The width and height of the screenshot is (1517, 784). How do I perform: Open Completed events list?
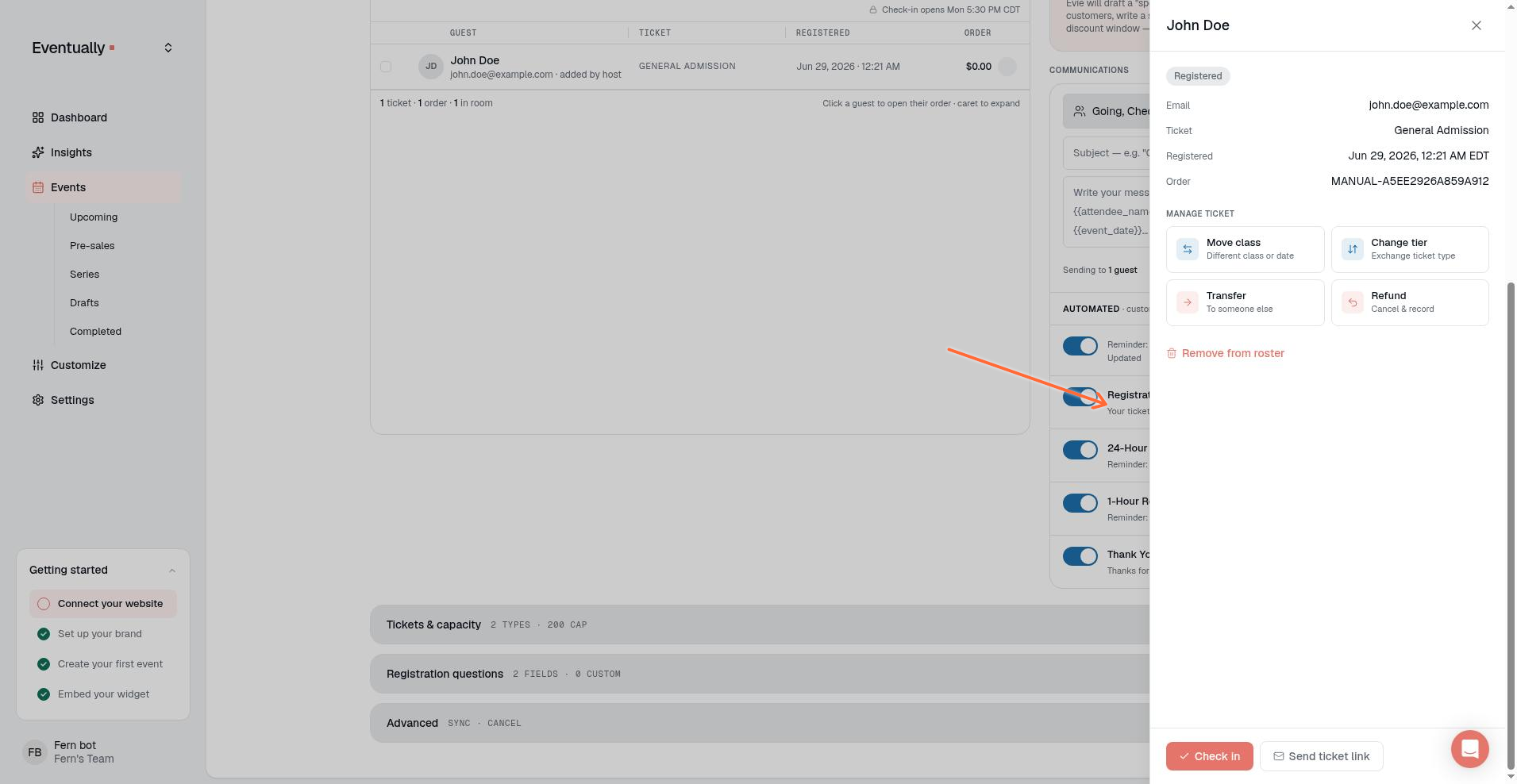coord(95,331)
